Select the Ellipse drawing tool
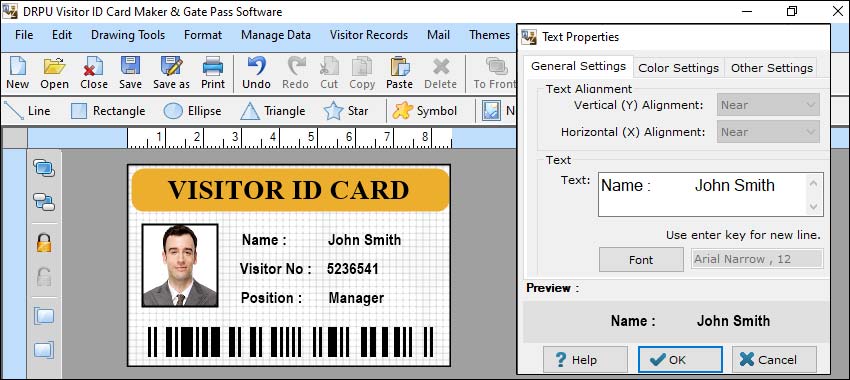The image size is (850, 380). click(192, 111)
